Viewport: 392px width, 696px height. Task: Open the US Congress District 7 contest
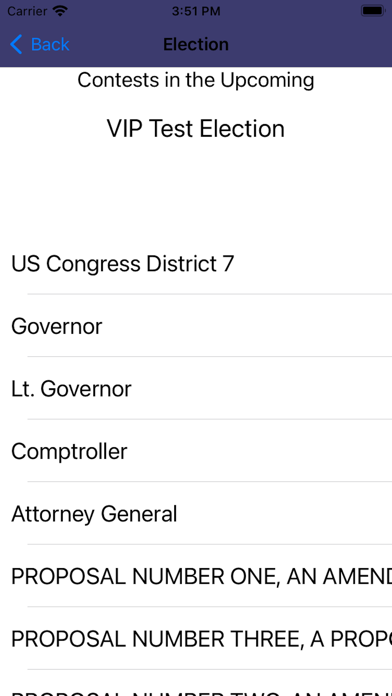coord(196,263)
